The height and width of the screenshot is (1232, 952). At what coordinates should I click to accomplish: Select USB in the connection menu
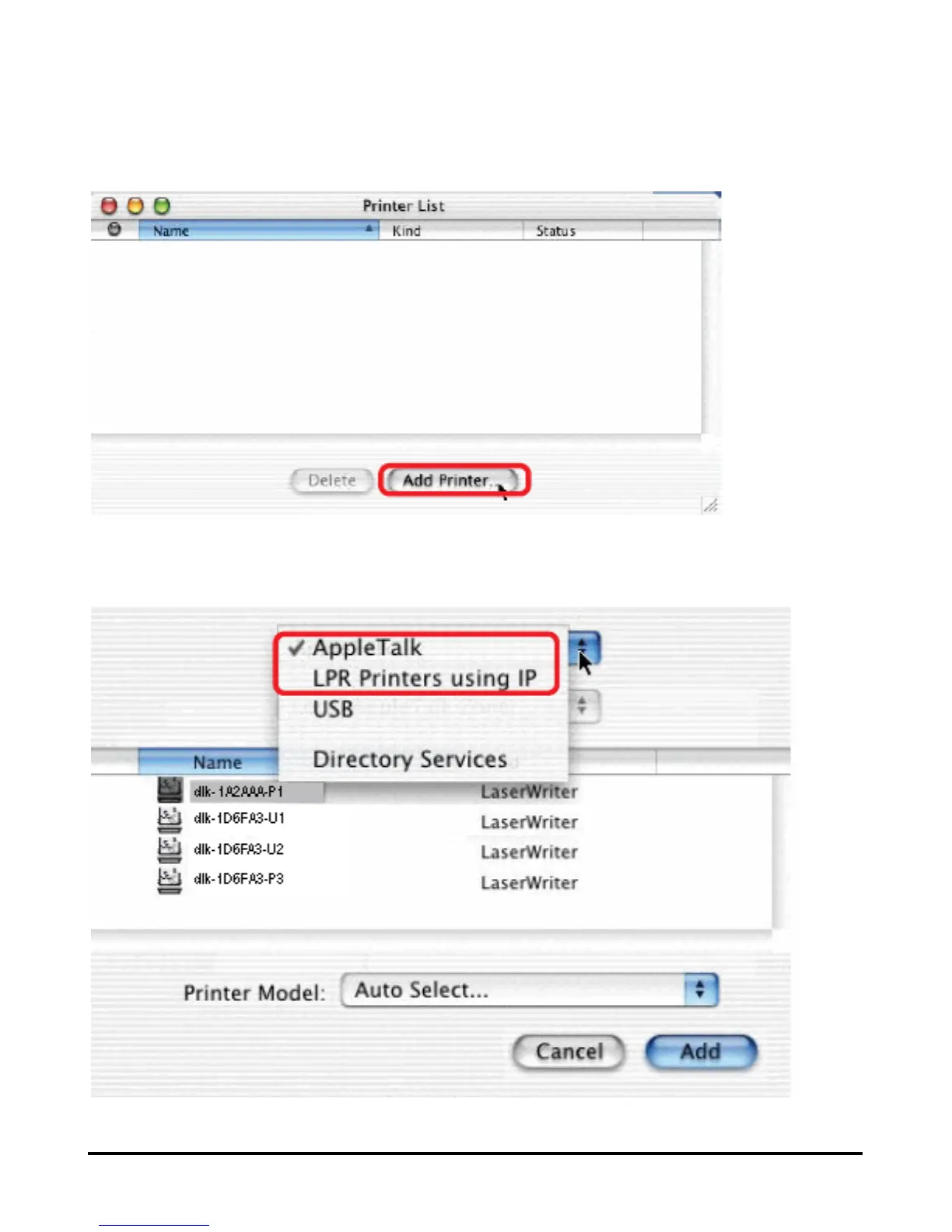pyautogui.click(x=333, y=709)
